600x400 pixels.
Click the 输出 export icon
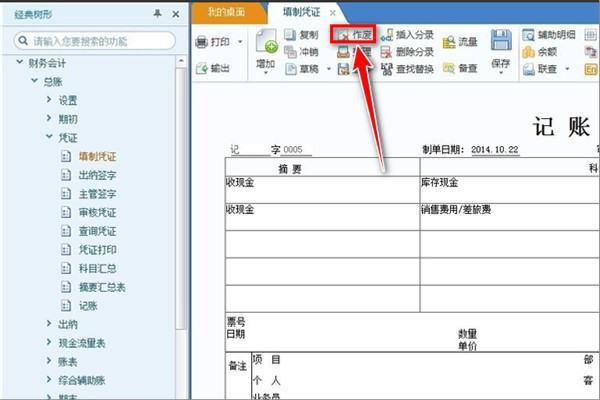[202, 69]
